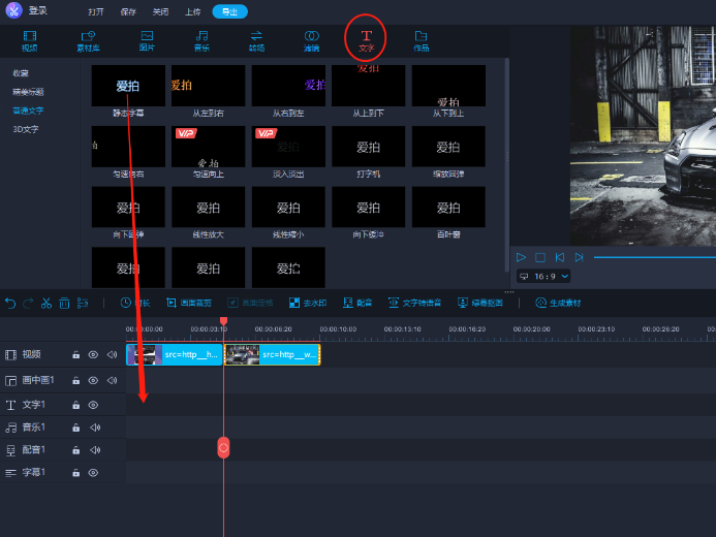The width and height of the screenshot is (716, 537).
Task: Choose the 从上到下 text animation thumbnail
Action: tap(369, 85)
